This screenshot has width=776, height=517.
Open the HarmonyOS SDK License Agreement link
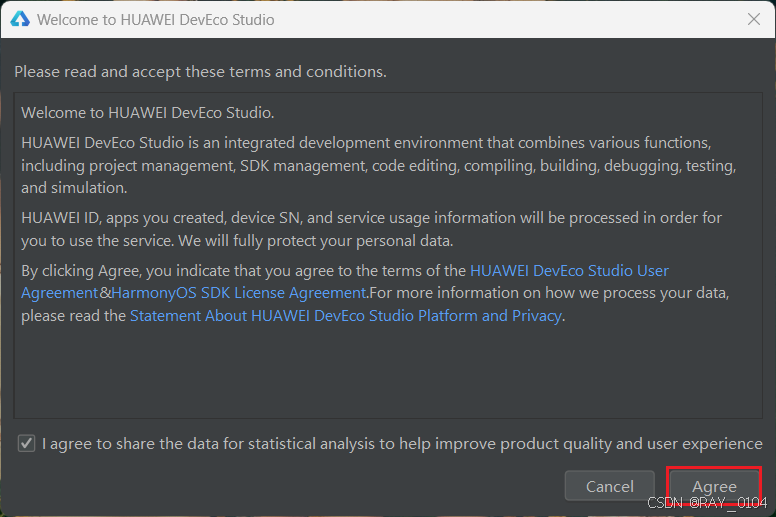pyautogui.click(x=238, y=293)
